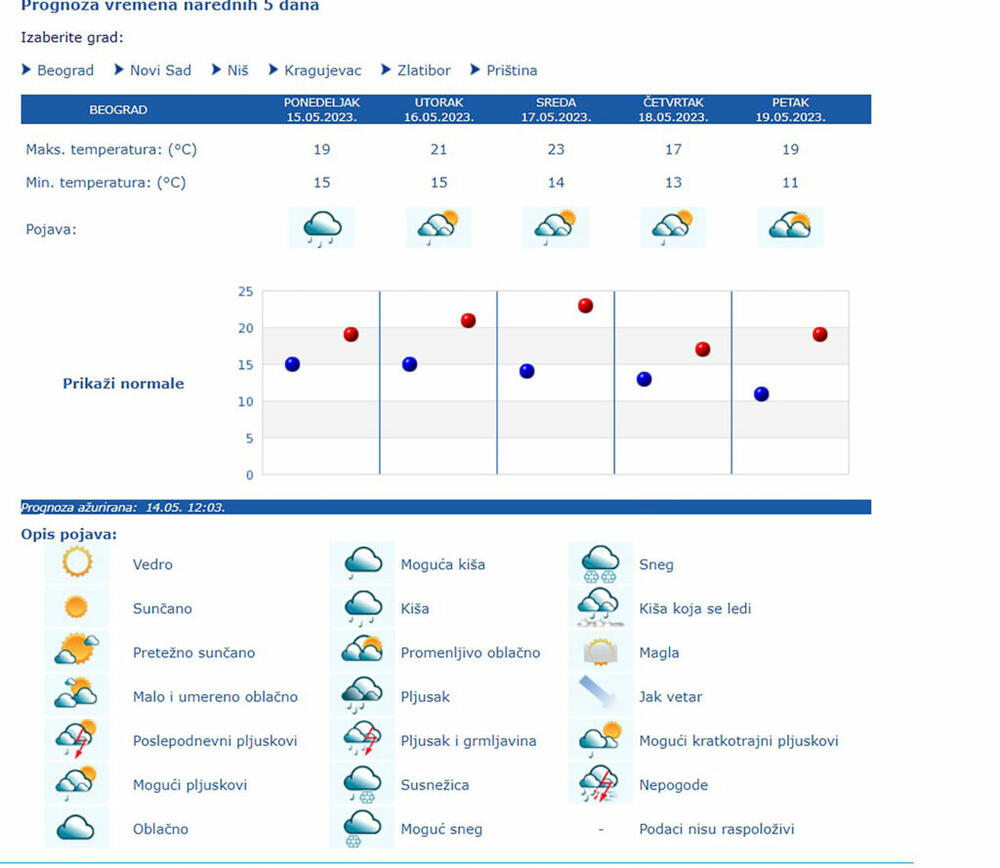Click the Susnežica sleet icon
1000x868 pixels.
(x=362, y=784)
